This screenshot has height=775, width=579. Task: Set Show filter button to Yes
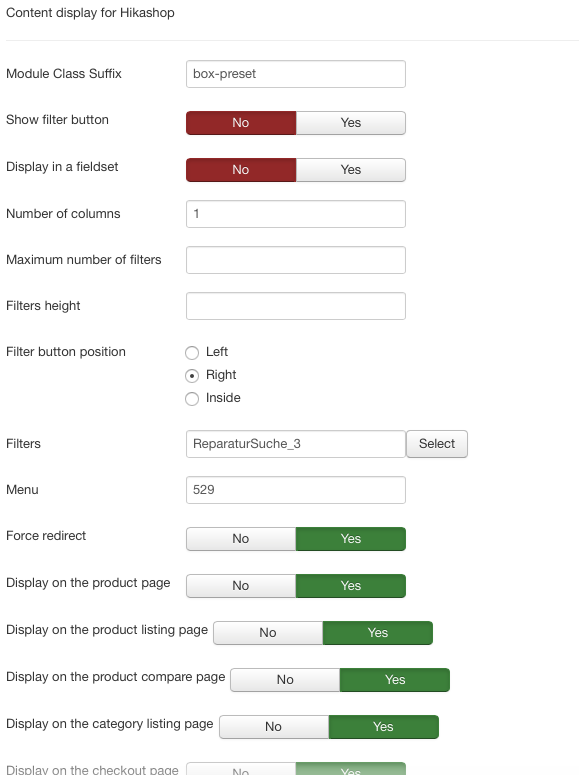click(351, 123)
